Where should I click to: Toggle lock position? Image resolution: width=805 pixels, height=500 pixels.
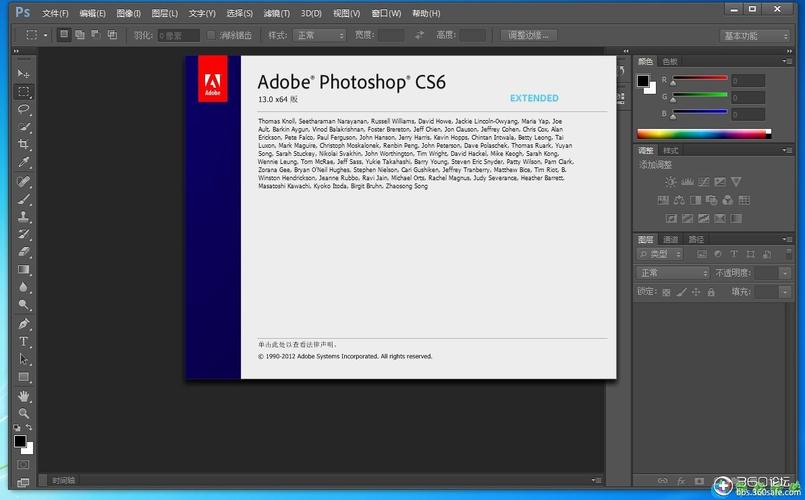click(696, 292)
